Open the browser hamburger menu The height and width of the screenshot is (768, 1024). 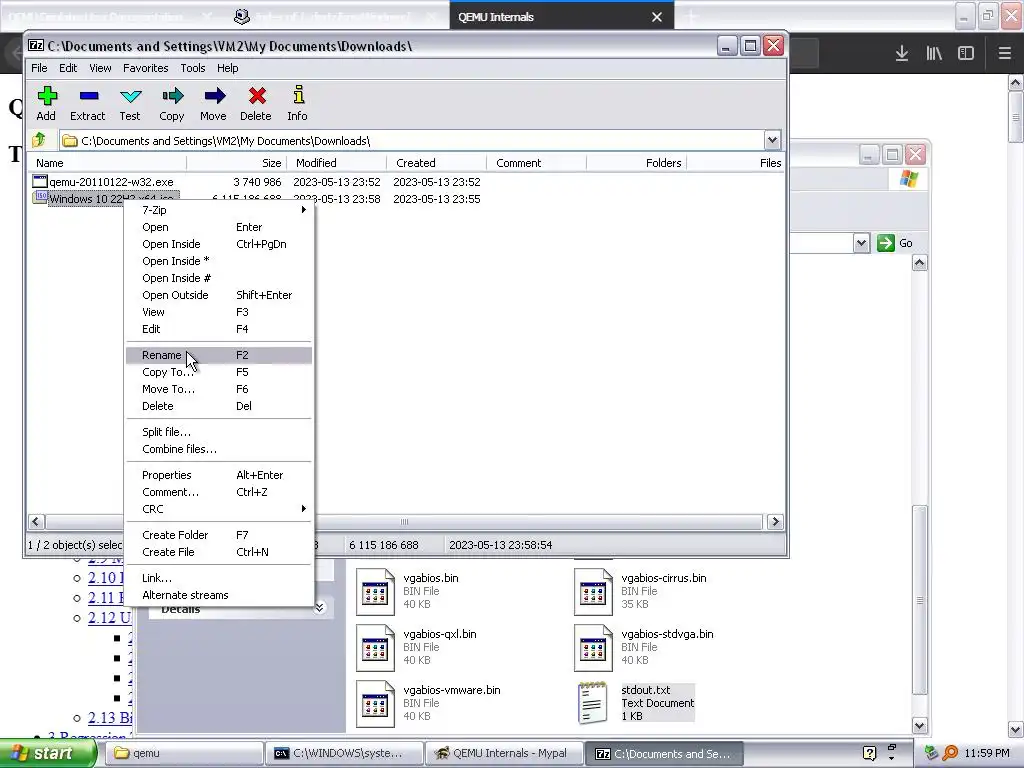(1005, 53)
